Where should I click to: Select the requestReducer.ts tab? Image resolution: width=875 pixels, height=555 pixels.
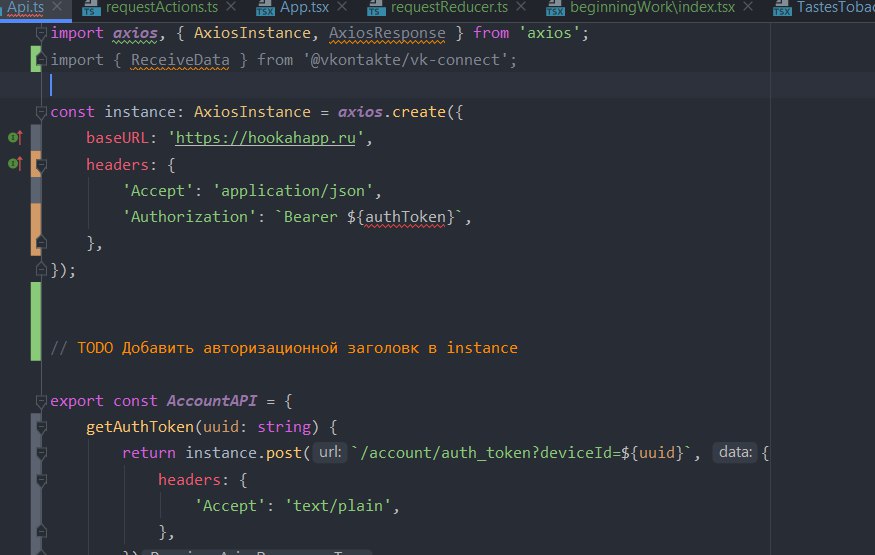click(449, 7)
